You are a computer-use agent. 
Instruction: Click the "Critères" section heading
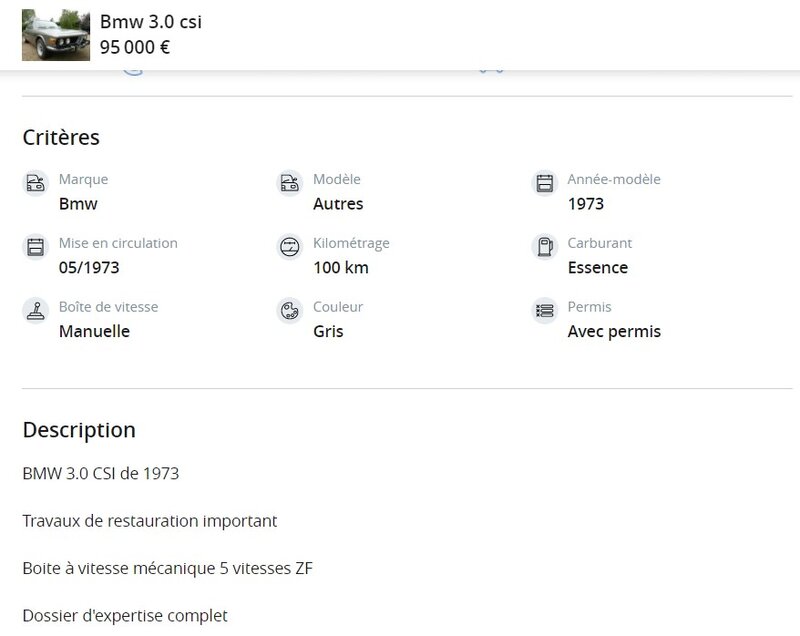click(x=61, y=137)
